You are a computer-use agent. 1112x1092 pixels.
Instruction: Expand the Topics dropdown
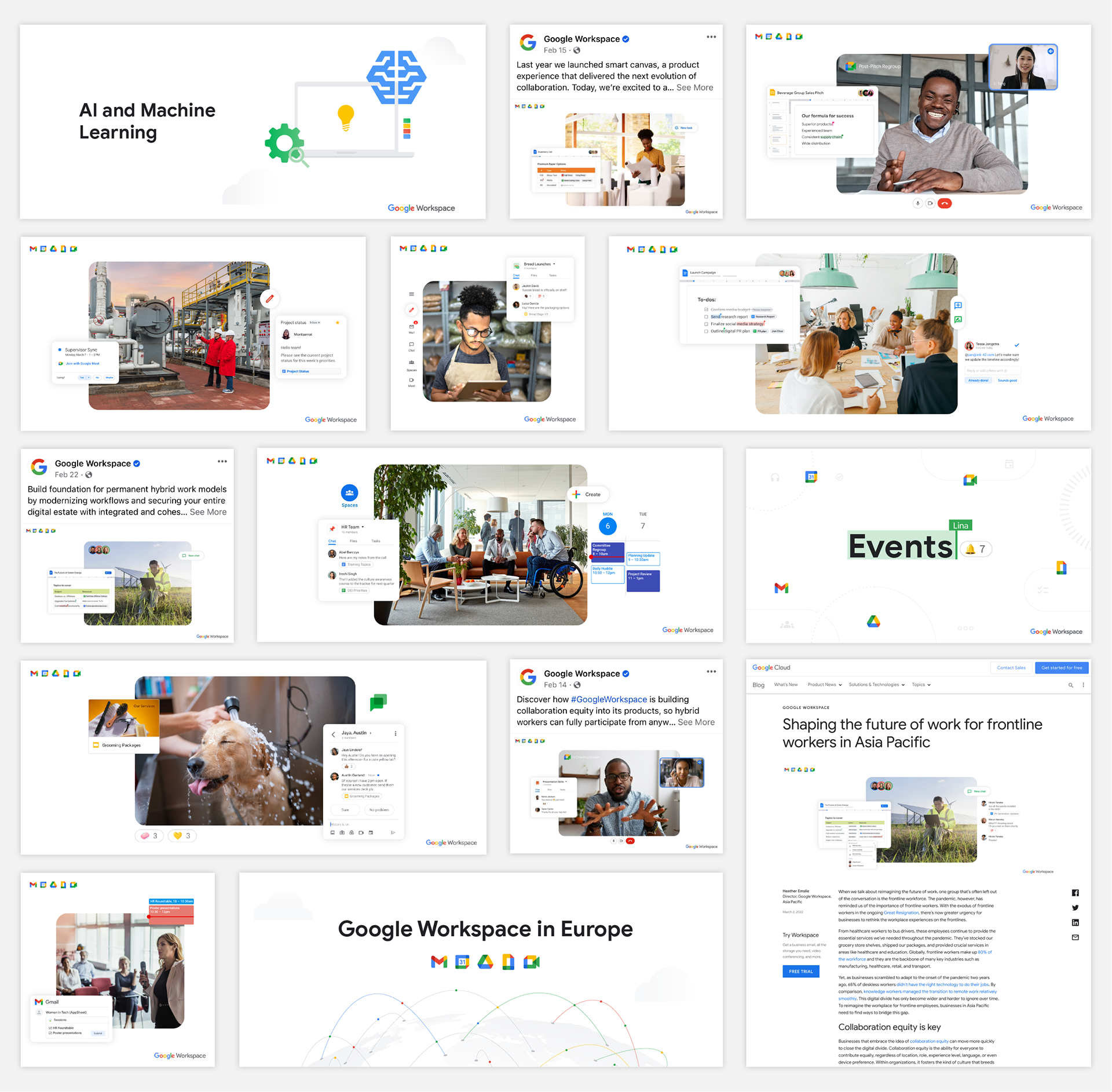click(x=921, y=685)
